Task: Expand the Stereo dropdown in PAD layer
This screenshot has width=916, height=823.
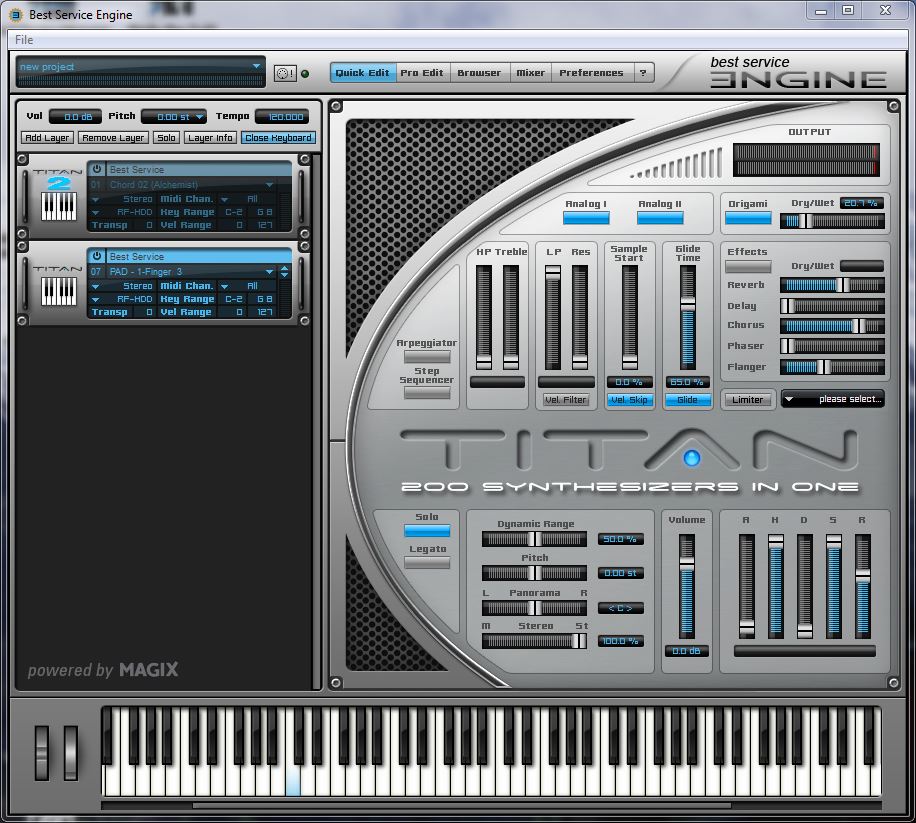Action: tap(96, 286)
